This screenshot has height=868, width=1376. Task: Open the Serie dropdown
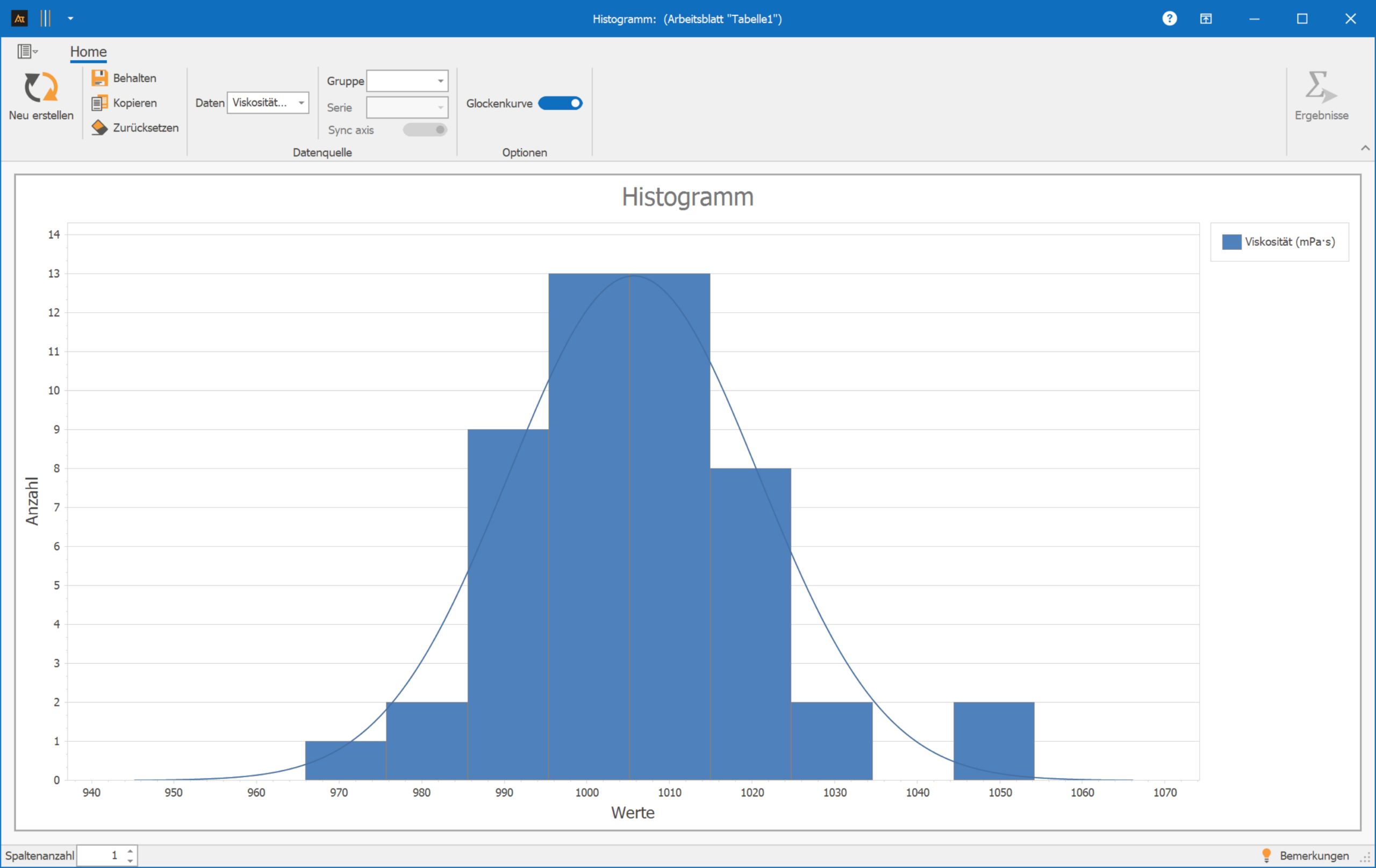tap(441, 107)
